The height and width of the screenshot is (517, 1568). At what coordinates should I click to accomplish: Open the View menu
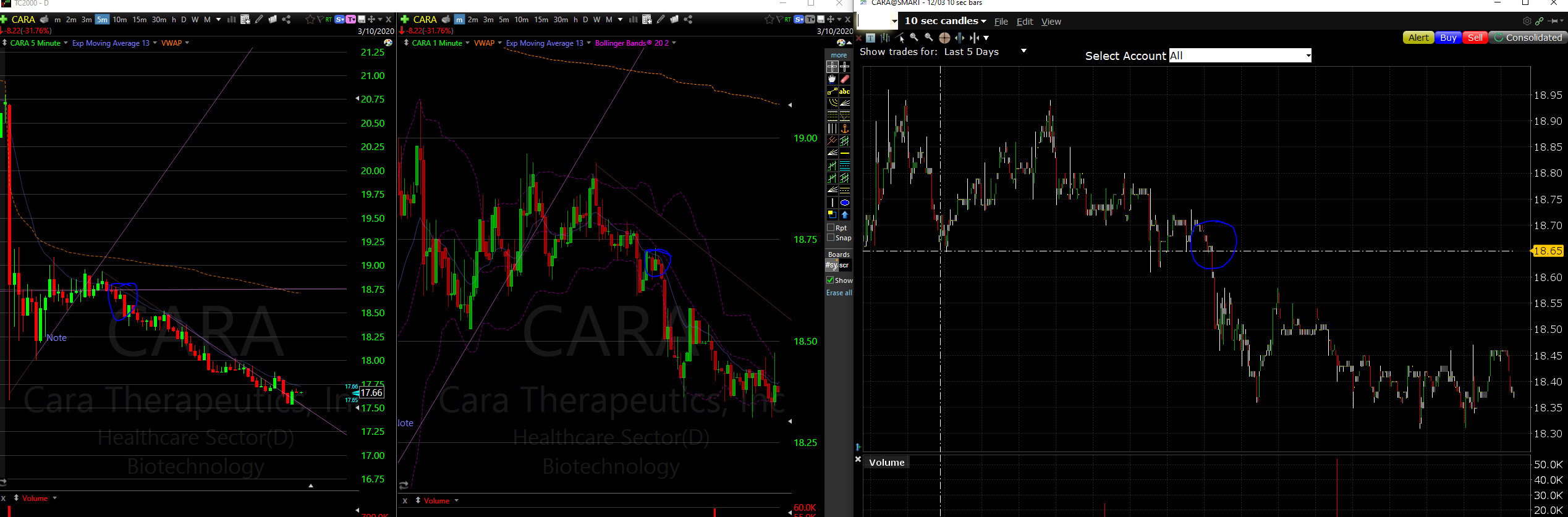tap(1051, 22)
